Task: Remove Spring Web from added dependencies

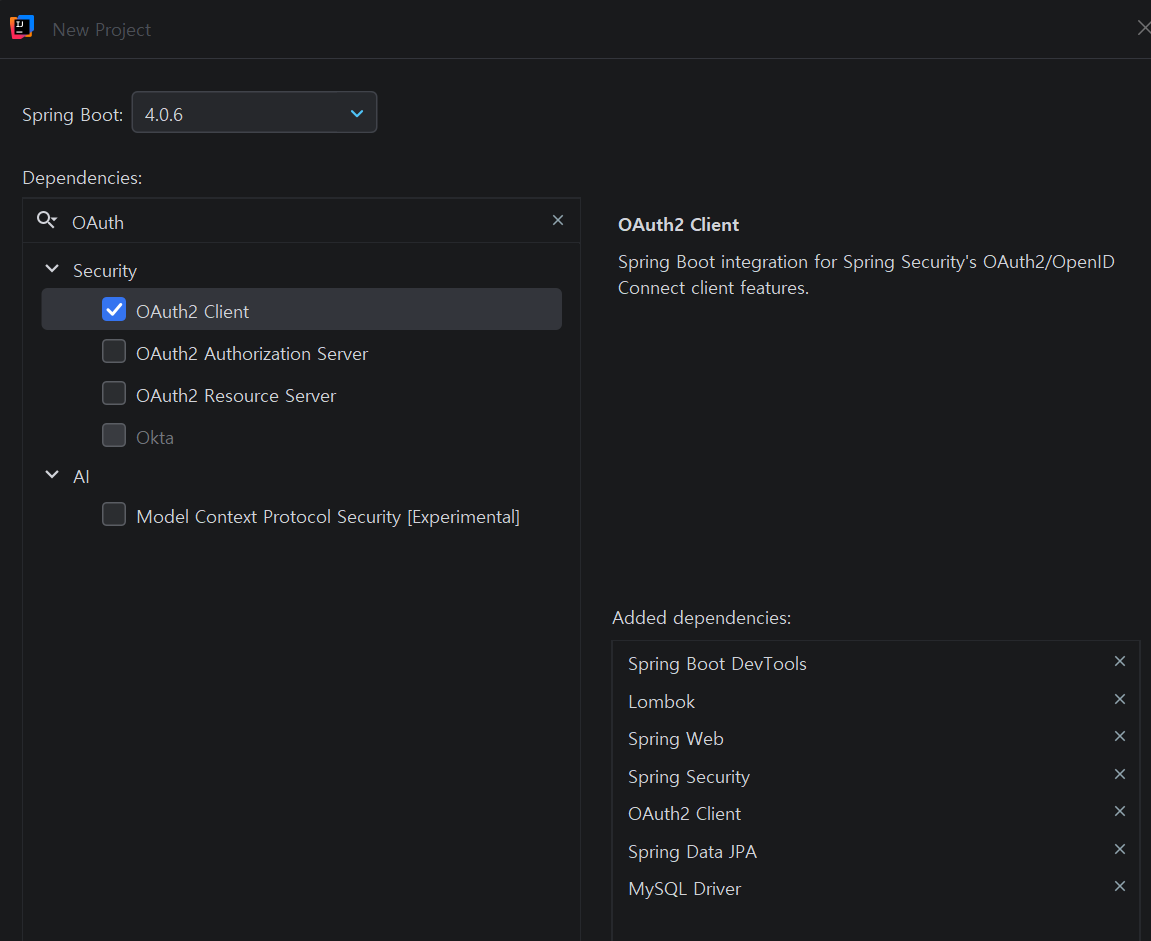Action: (x=1119, y=736)
